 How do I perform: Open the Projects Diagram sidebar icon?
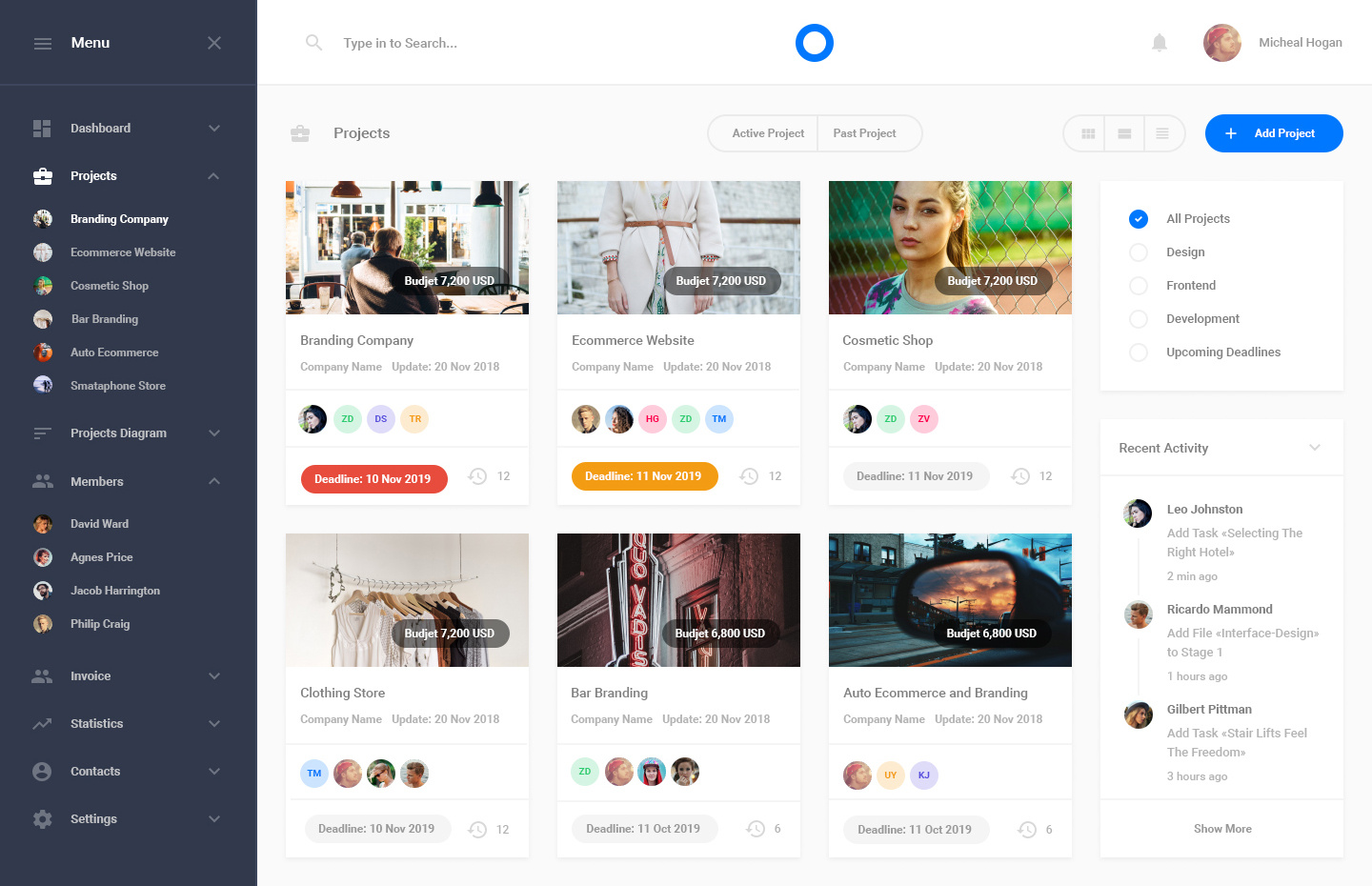coord(42,433)
